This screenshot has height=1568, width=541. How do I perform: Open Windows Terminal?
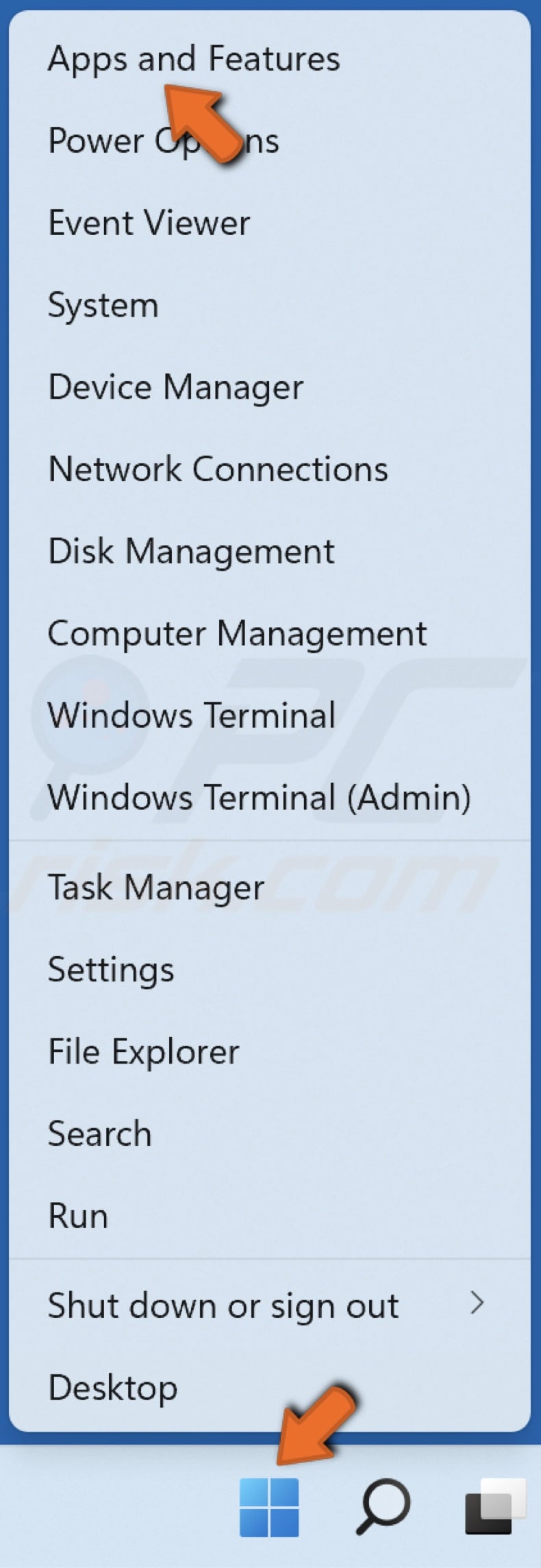point(191,715)
